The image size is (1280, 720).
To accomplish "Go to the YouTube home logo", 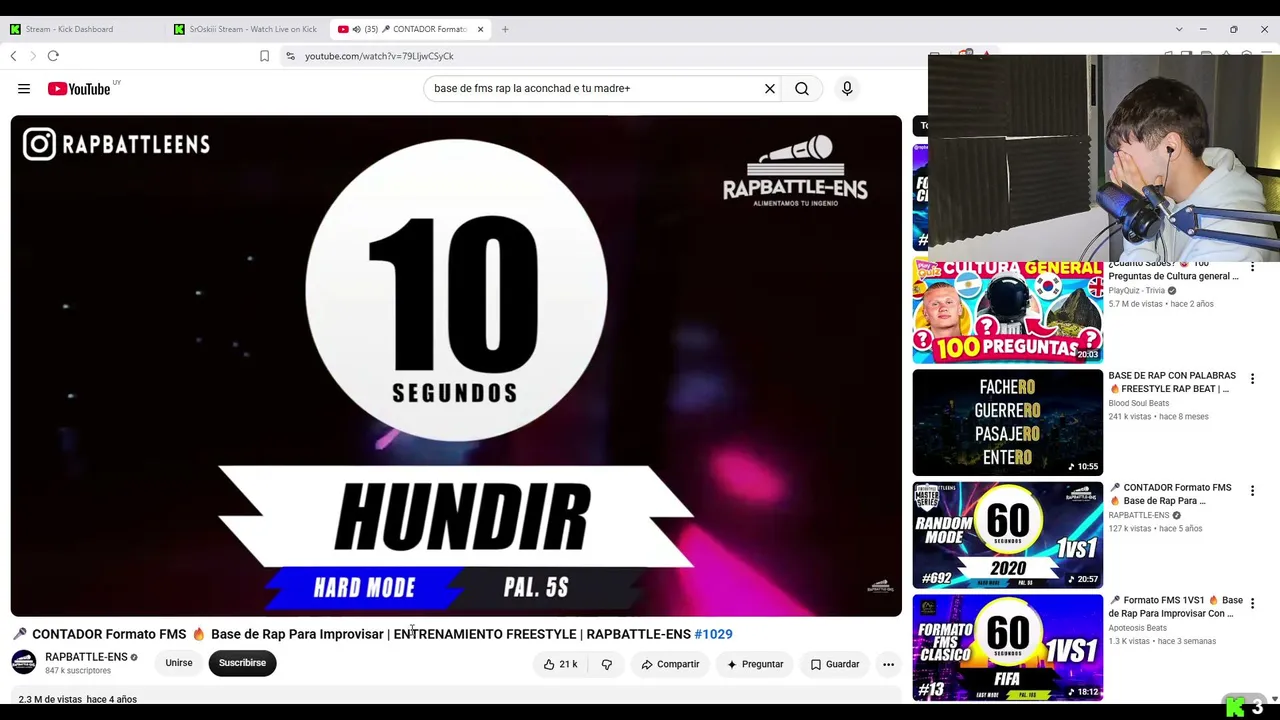I will coord(79,89).
